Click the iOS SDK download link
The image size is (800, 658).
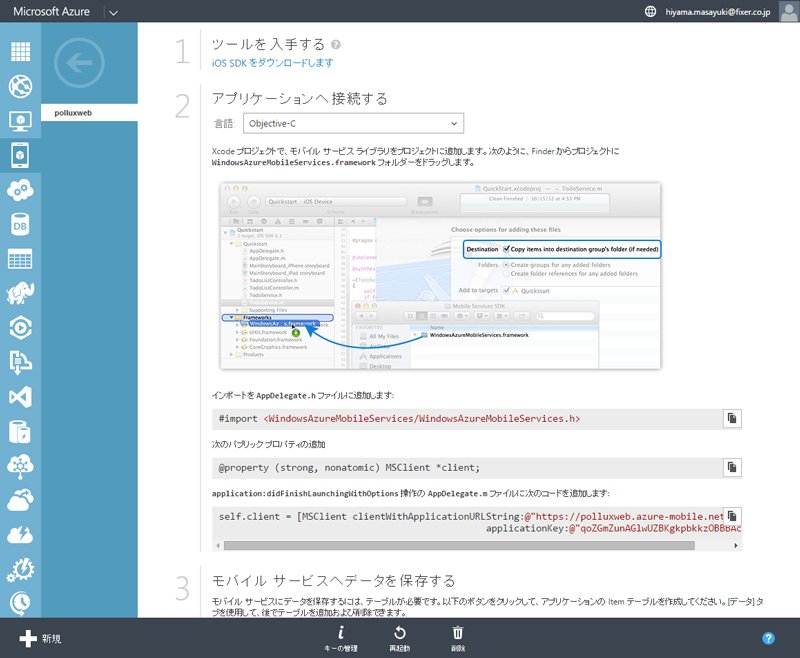coord(272,63)
